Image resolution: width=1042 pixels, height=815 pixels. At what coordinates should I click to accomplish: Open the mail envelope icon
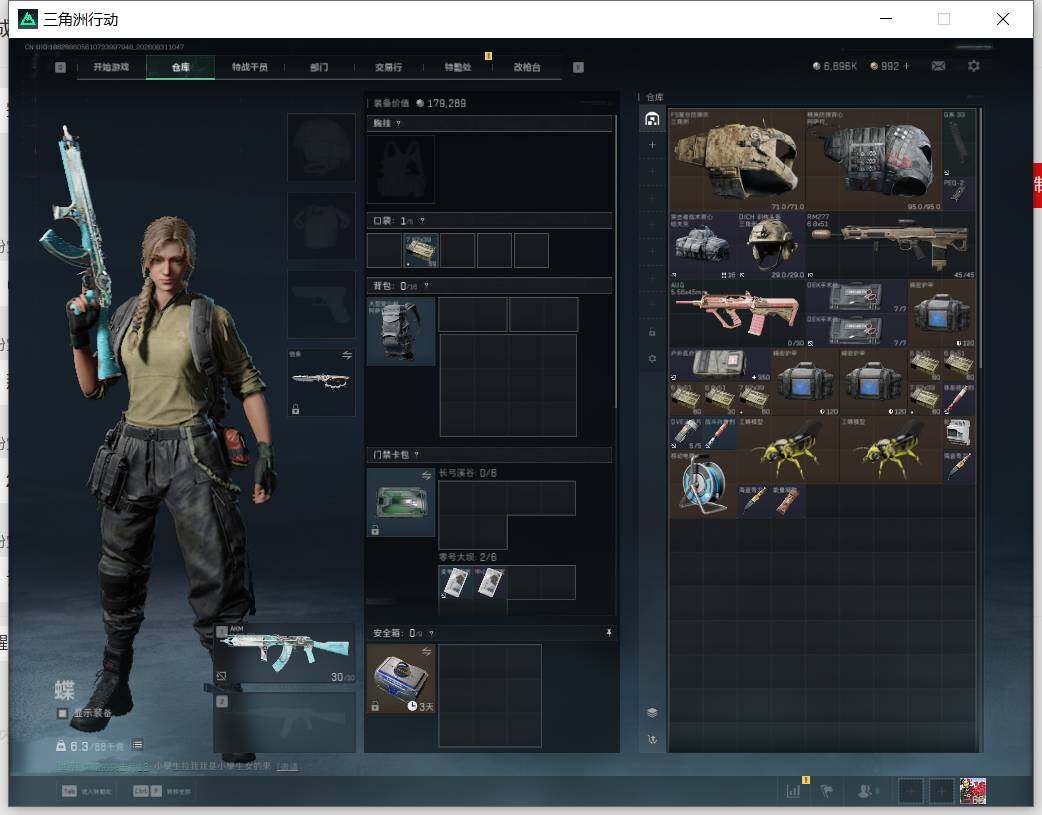(x=938, y=66)
